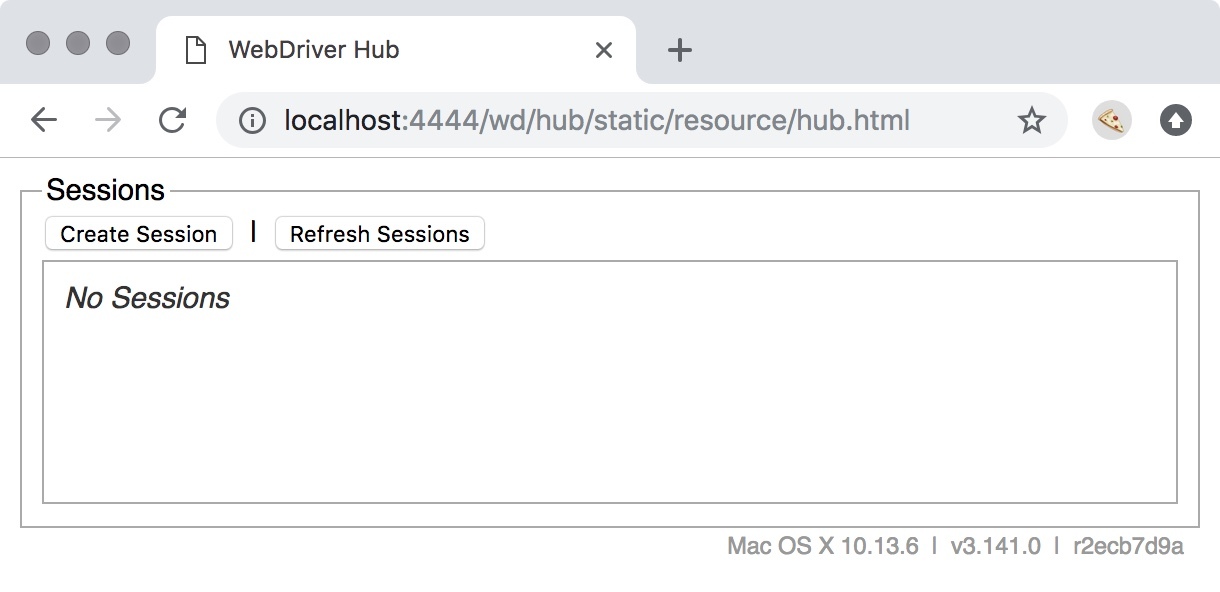Click the pizza extension icon

(x=1110, y=119)
